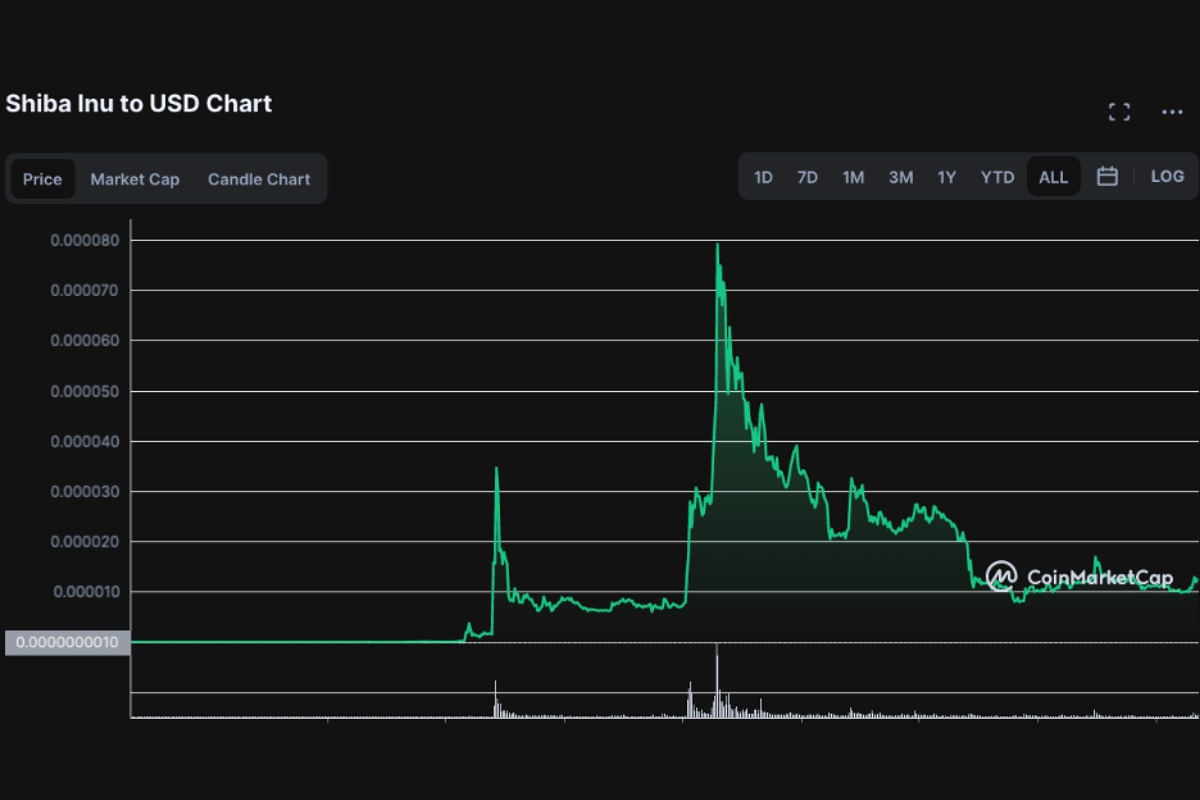Click the 0.000080 price axis label
The width and height of the screenshot is (1200, 800).
(85, 240)
